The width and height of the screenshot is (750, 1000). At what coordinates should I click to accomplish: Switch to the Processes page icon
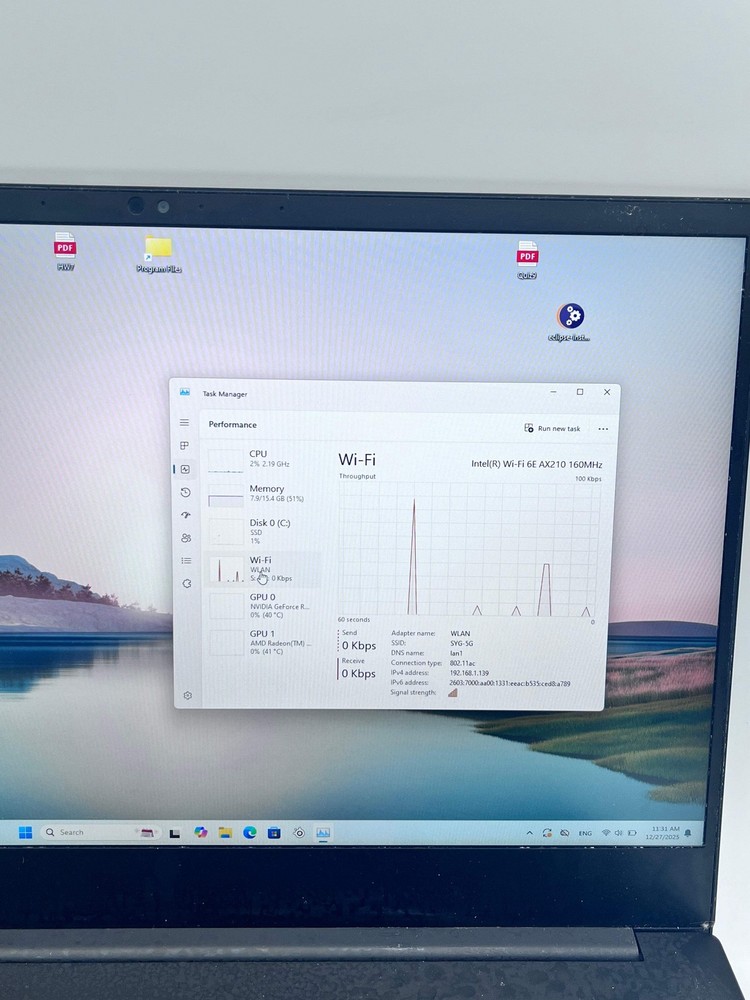pos(184,446)
